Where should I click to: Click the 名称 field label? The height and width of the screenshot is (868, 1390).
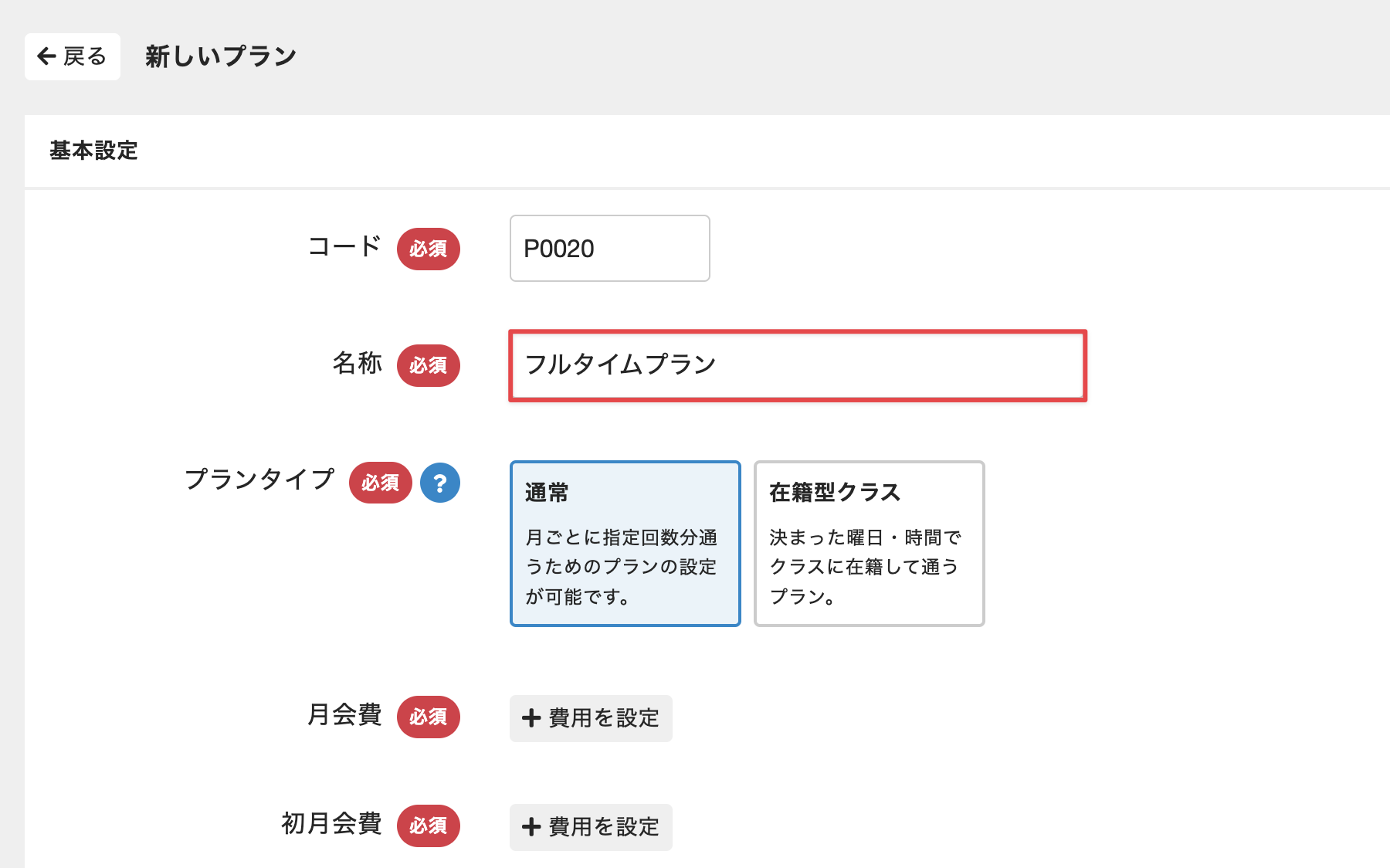pyautogui.click(x=357, y=363)
